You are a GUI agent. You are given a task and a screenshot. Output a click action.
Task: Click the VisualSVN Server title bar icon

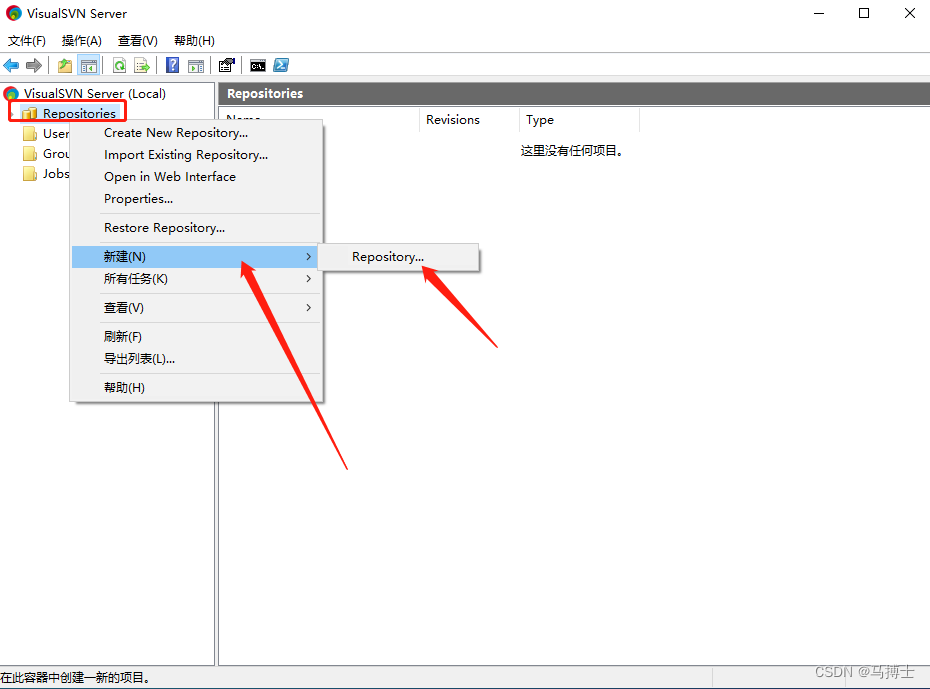pos(14,13)
